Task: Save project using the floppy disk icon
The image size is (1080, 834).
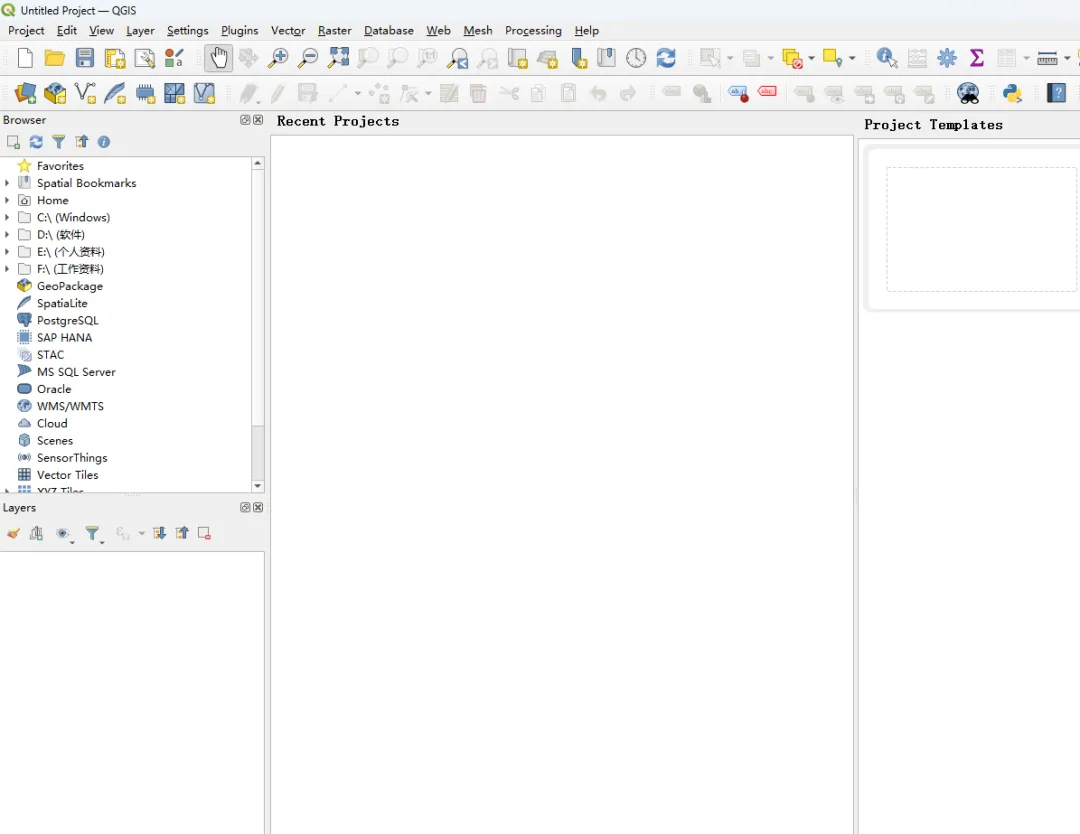Action: [85, 58]
